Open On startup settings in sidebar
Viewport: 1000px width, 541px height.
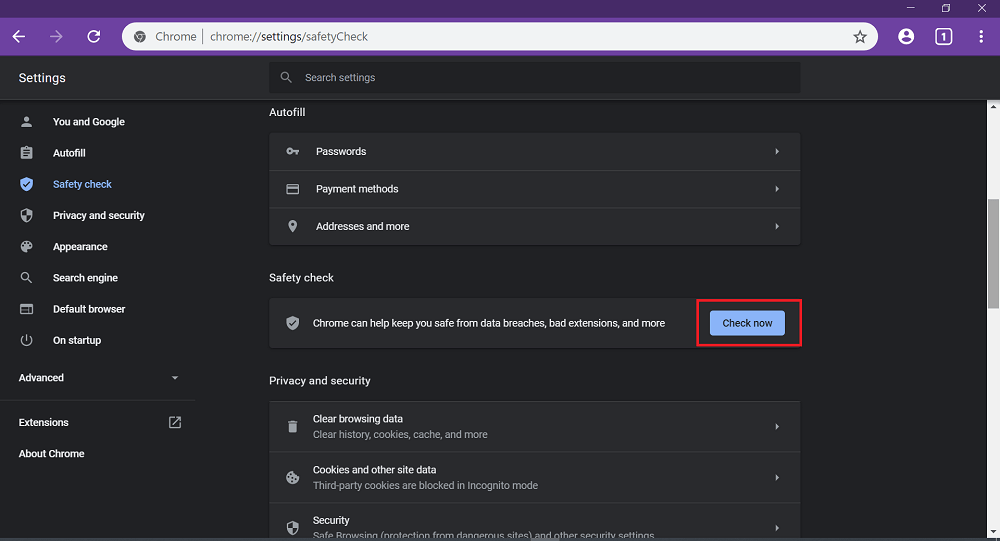click(x=77, y=341)
